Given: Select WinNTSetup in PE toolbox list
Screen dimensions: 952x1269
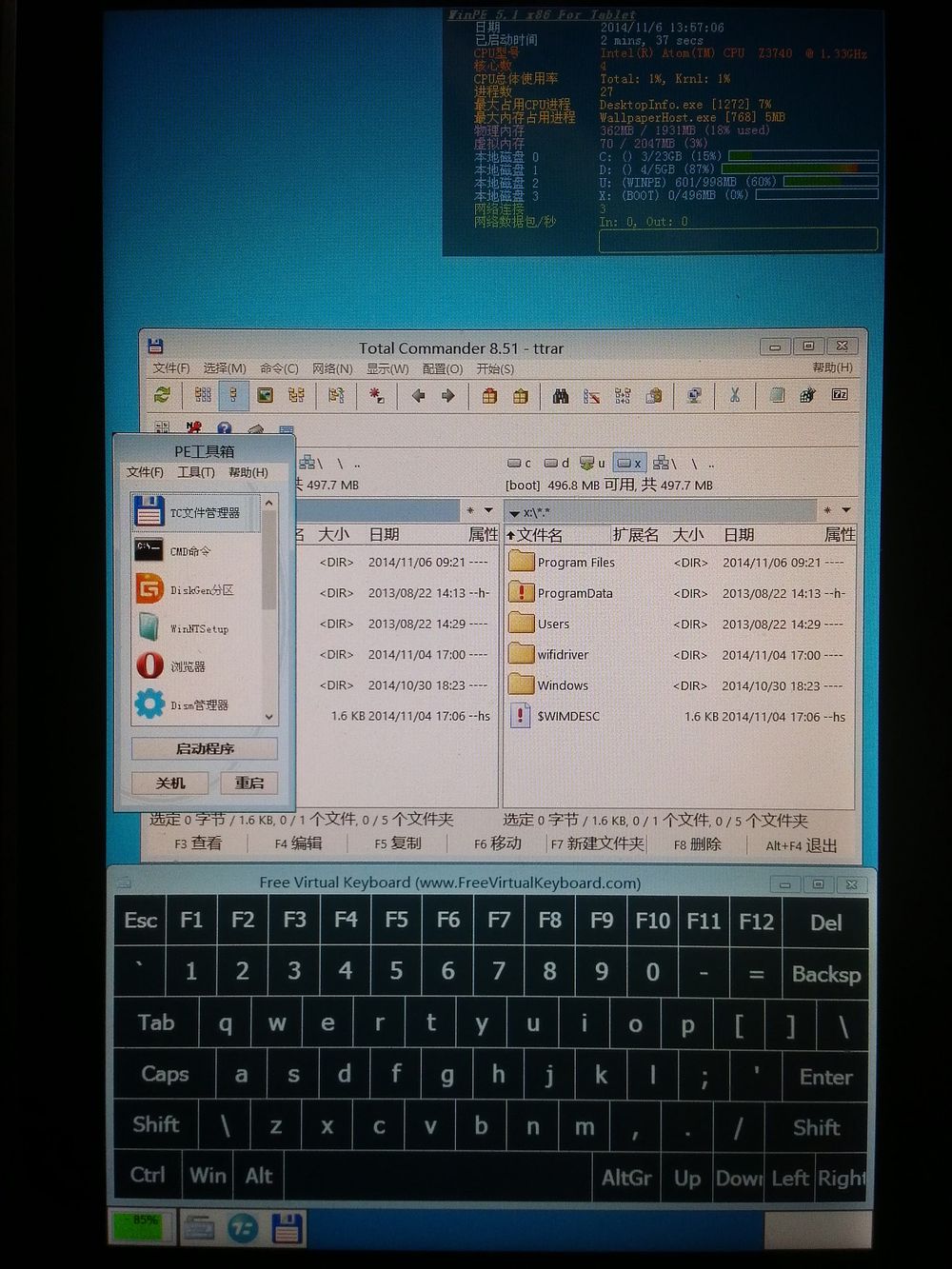Looking at the screenshot, I should pos(196,627).
